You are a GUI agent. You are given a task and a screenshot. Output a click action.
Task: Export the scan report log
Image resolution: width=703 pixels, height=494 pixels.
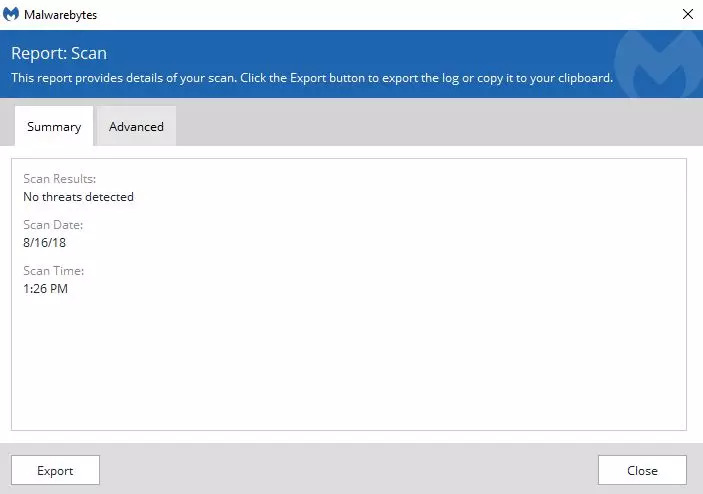[x=55, y=470]
